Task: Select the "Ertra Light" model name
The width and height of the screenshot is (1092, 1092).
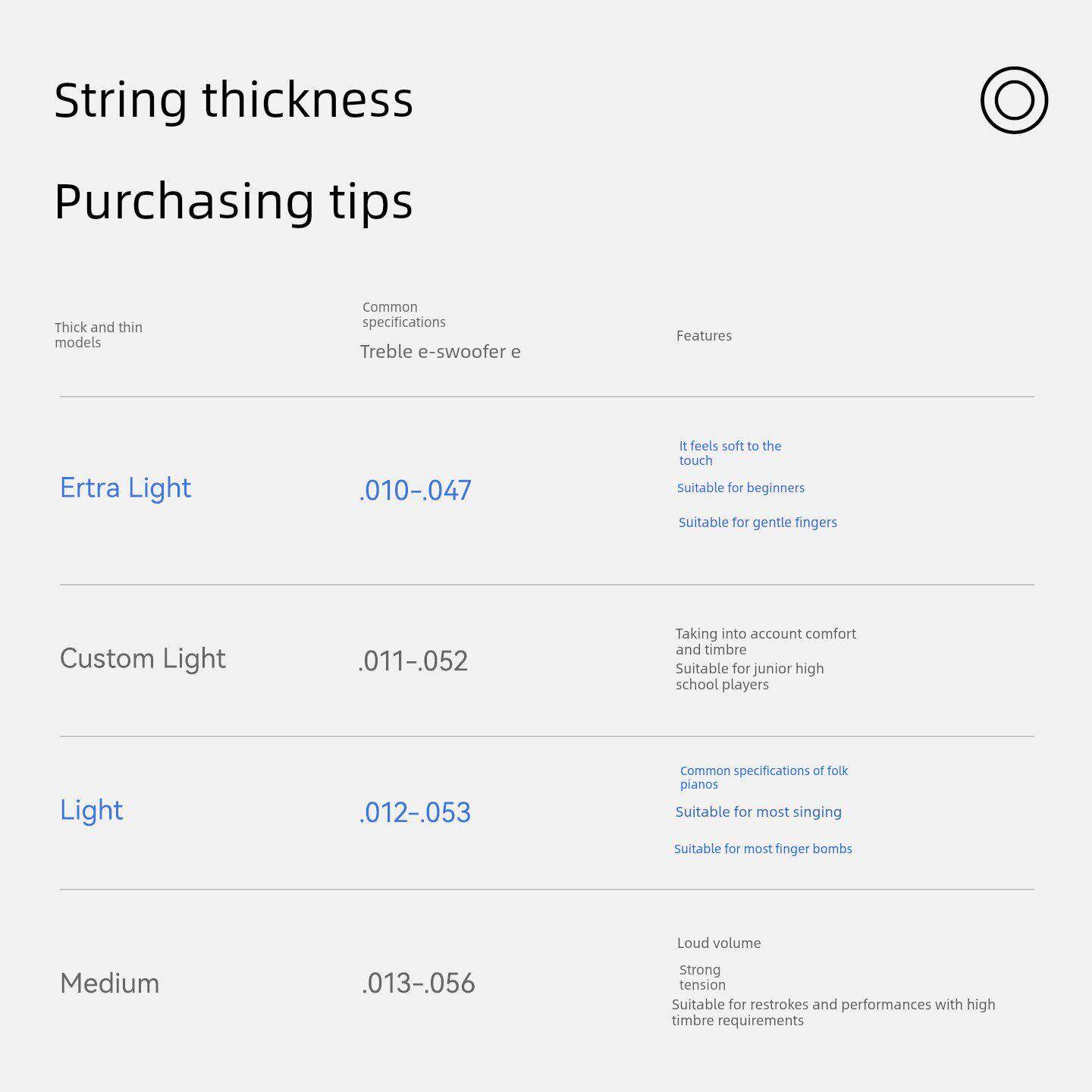Action: 125,488
